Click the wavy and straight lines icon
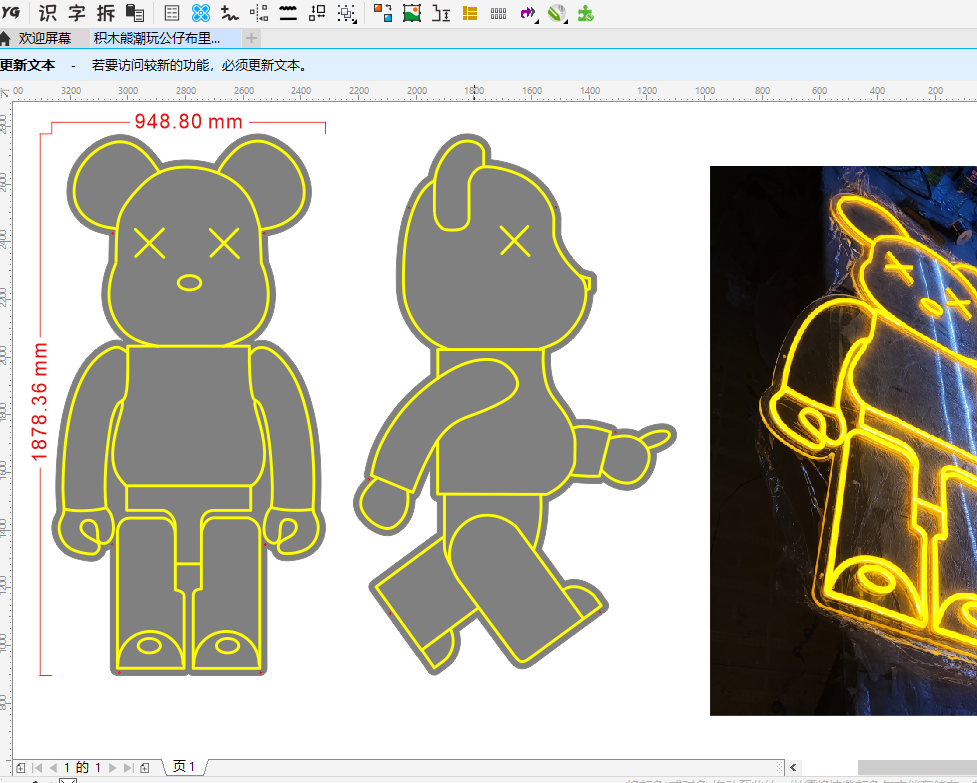 (288, 13)
